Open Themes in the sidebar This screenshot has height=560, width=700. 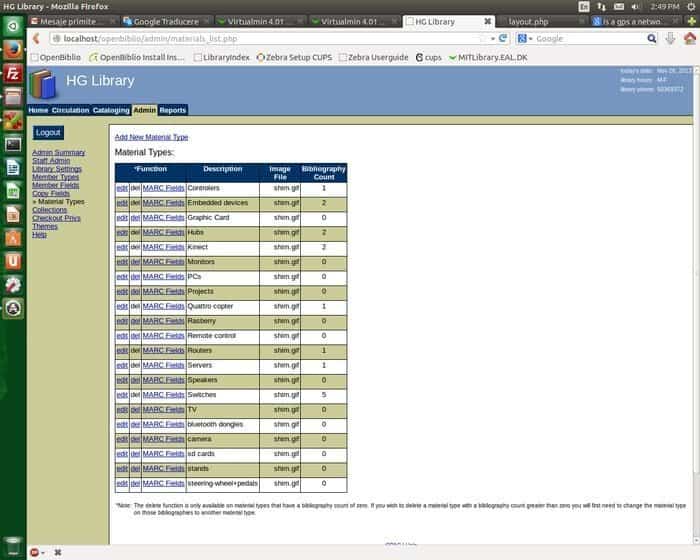[x=45, y=226]
